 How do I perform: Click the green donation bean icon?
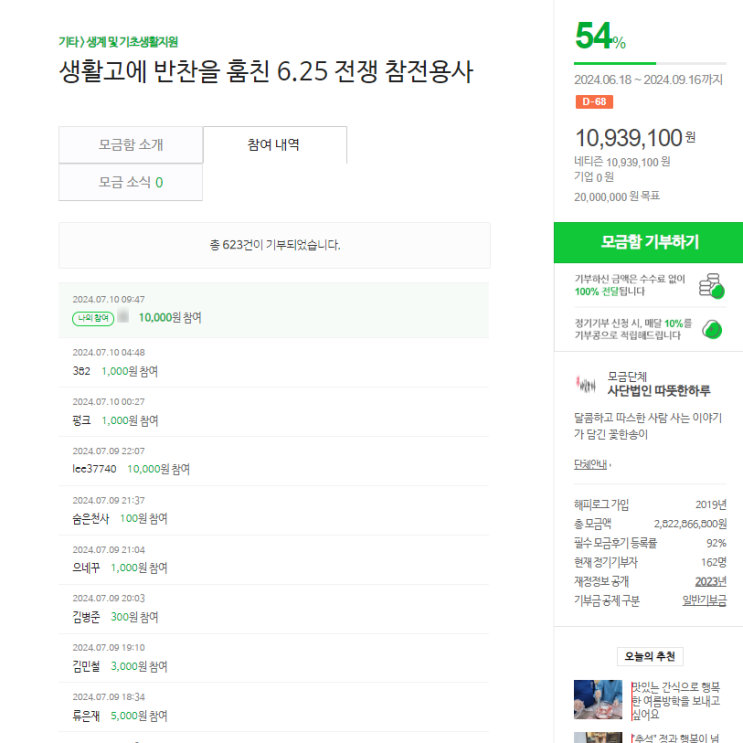click(712, 329)
